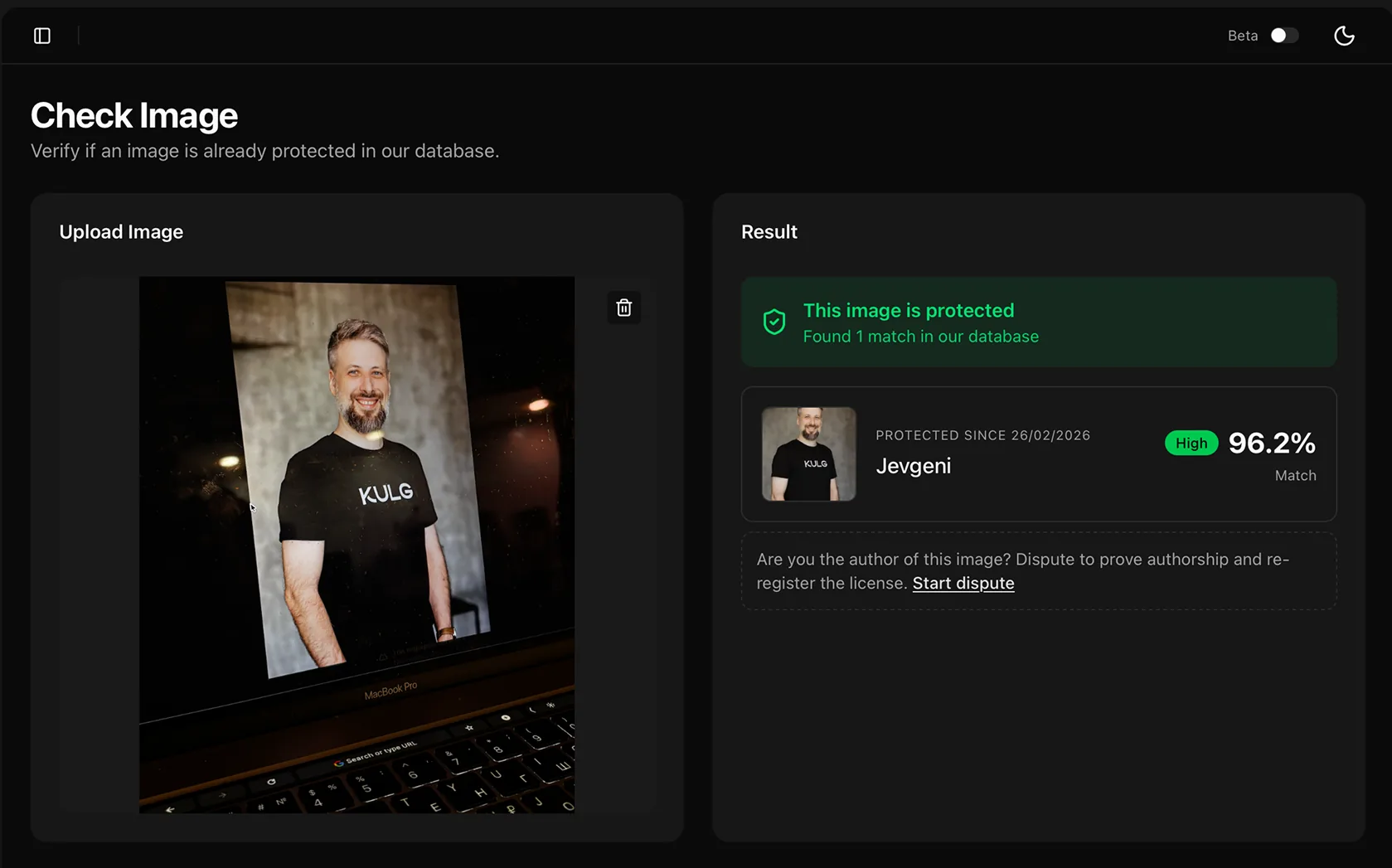This screenshot has width=1392, height=868.
Task: Click the High confidence badge
Action: coord(1191,443)
